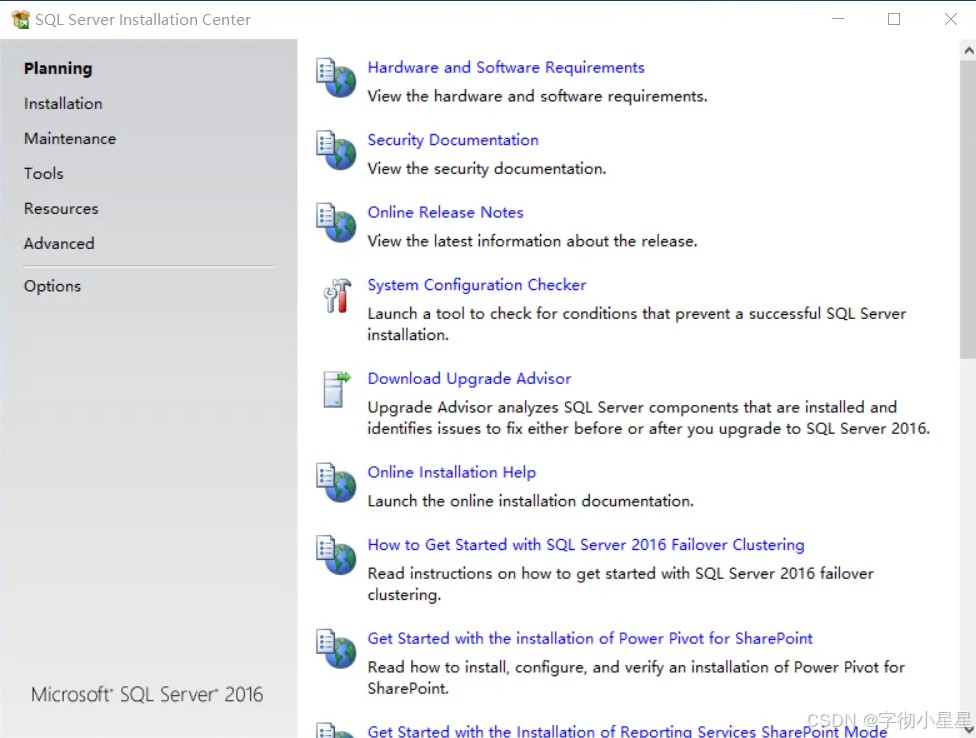
Task: Click the Online Installation Help globe icon
Action: click(x=336, y=482)
